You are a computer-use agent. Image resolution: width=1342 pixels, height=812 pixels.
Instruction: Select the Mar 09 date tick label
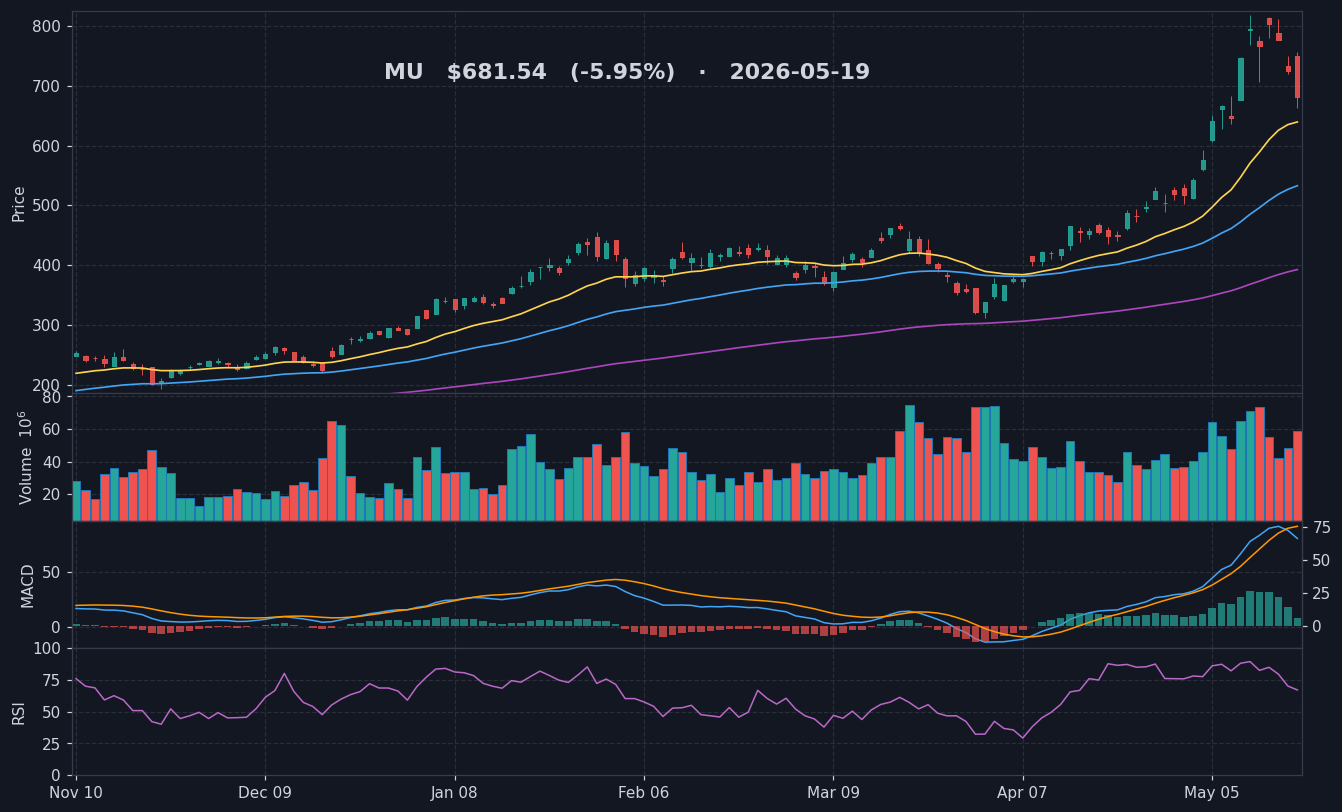tap(833, 792)
